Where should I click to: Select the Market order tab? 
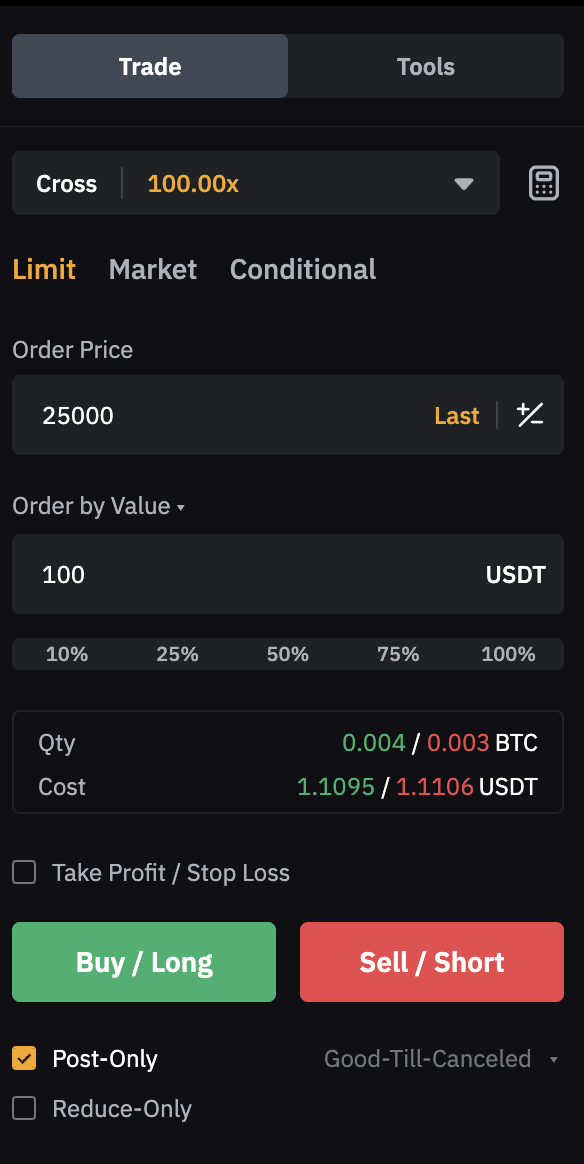point(152,269)
